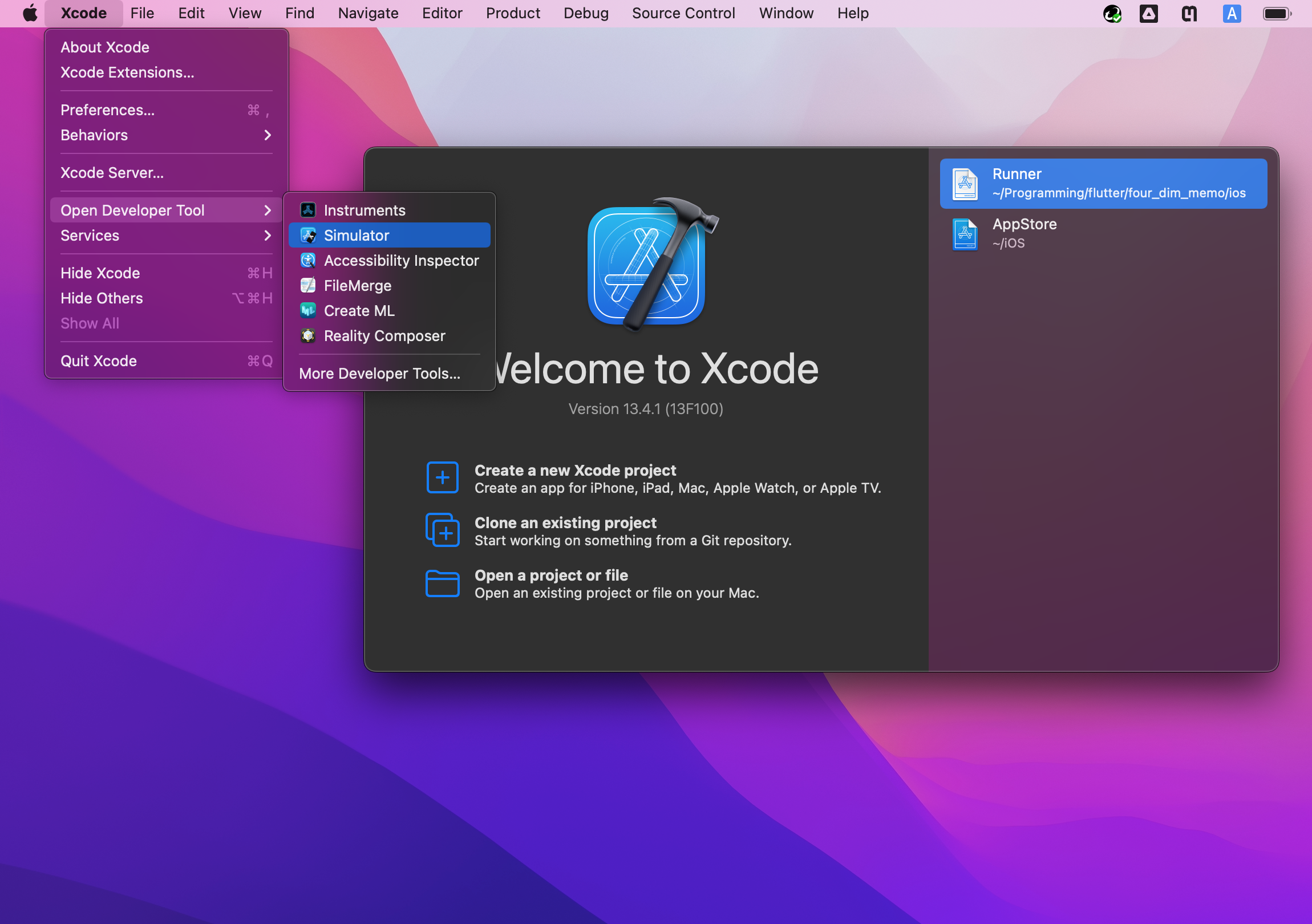Select the Open Developer Tool entry
Screen dimensions: 1312x924
point(166,211)
